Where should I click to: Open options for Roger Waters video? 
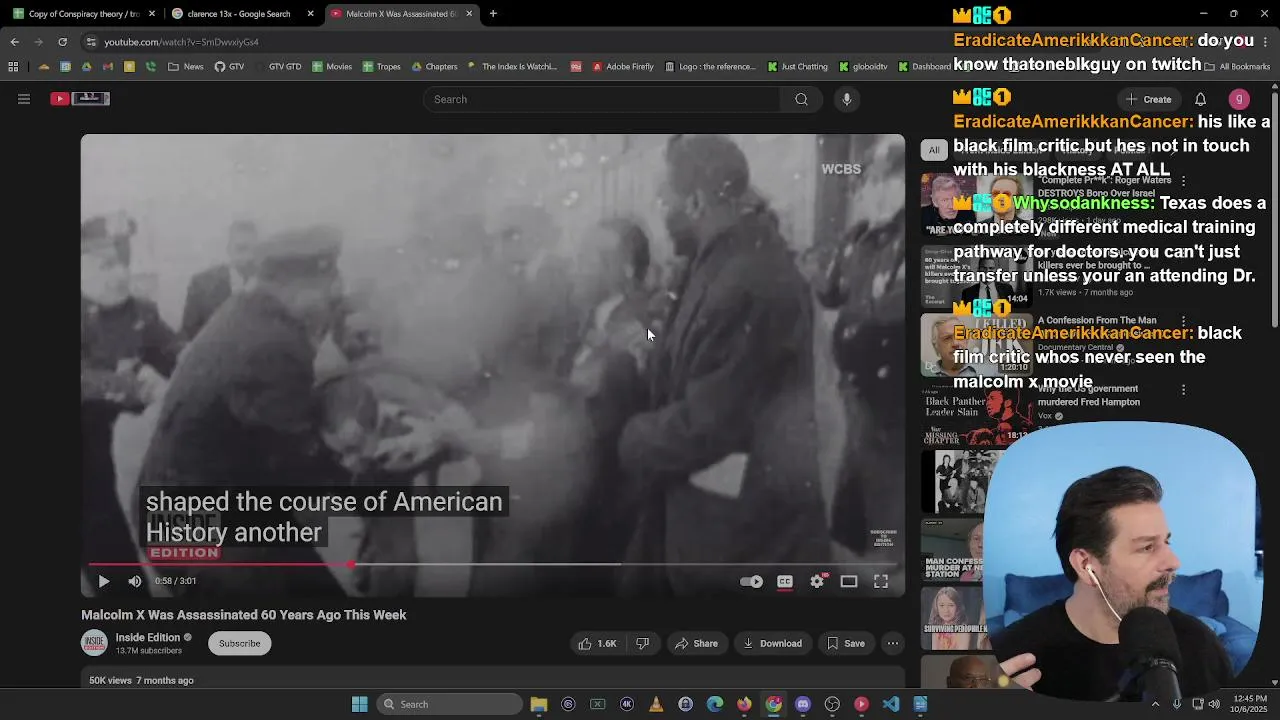tap(1184, 181)
